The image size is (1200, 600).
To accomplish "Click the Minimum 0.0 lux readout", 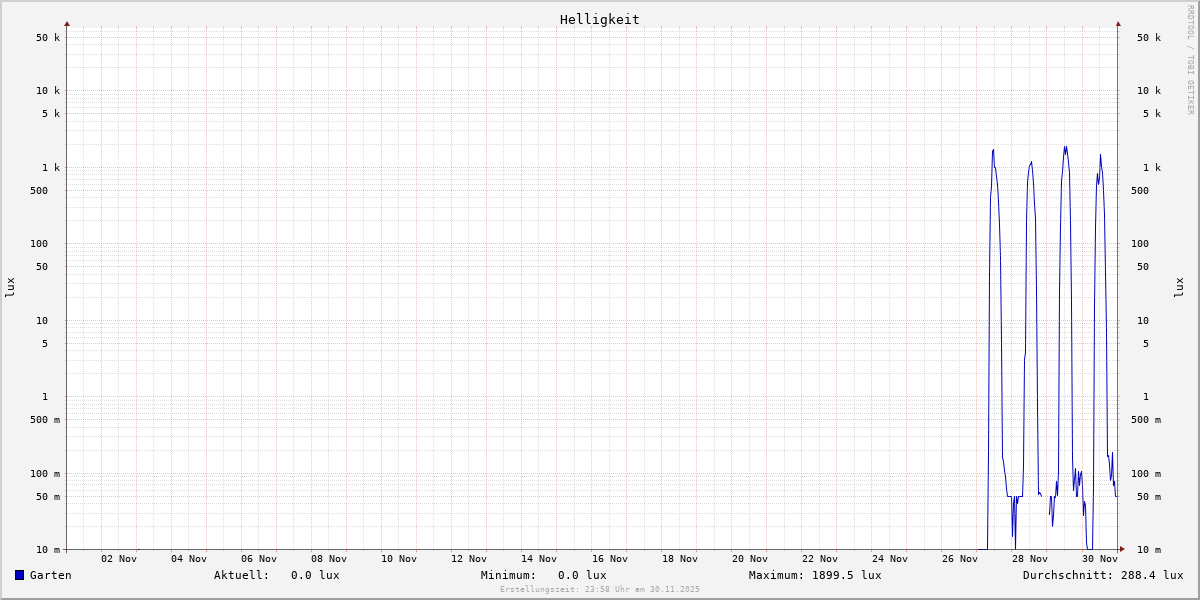I will [x=543, y=575].
